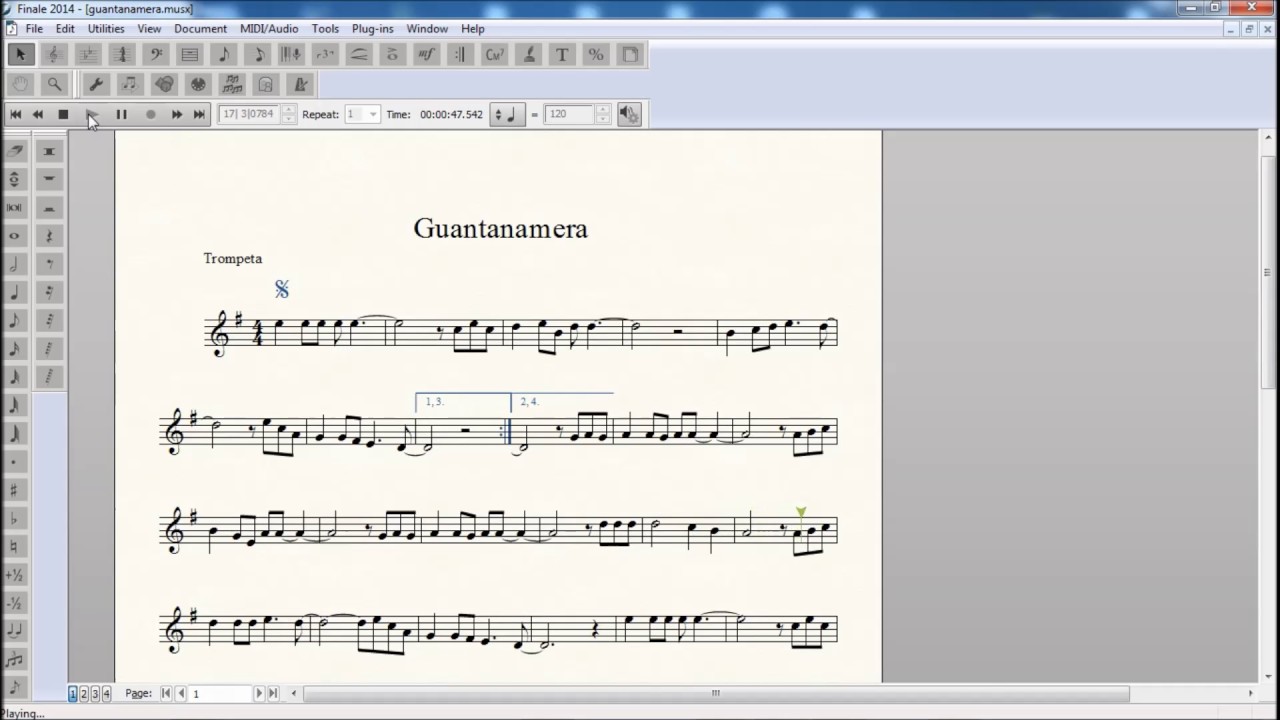
Task: Select the Page Layout tool
Action: [x=630, y=54]
